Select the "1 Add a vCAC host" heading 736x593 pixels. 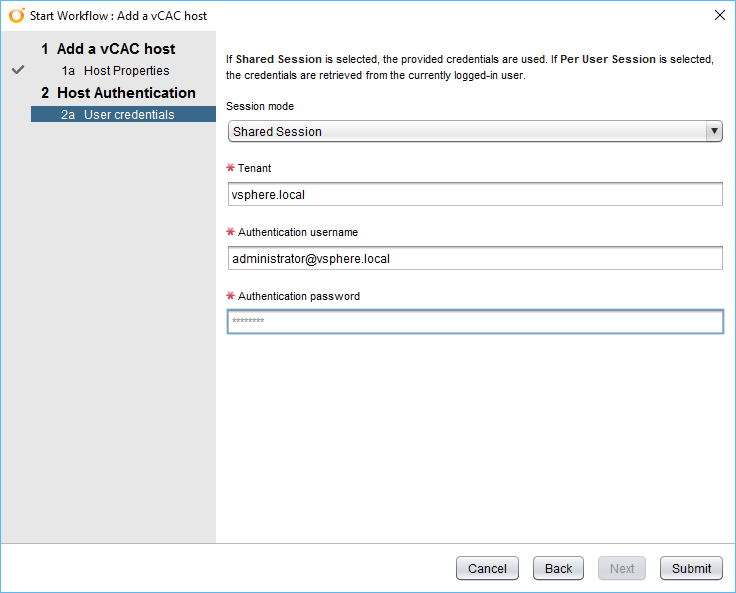point(108,49)
